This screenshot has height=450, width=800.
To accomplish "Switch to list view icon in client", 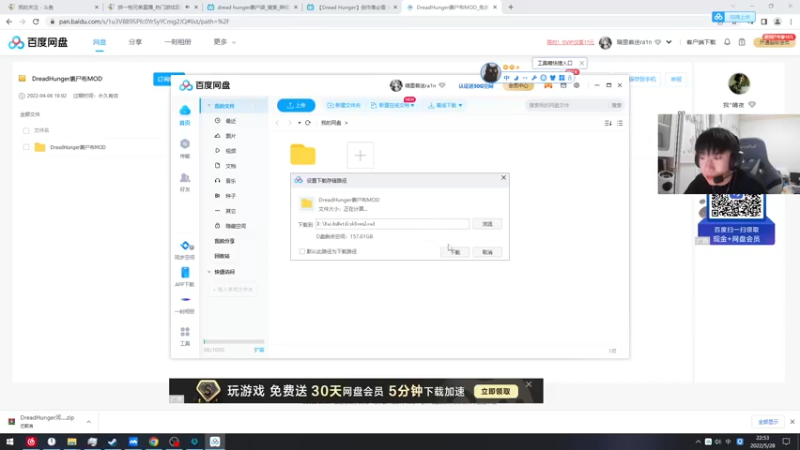I will [x=620, y=123].
